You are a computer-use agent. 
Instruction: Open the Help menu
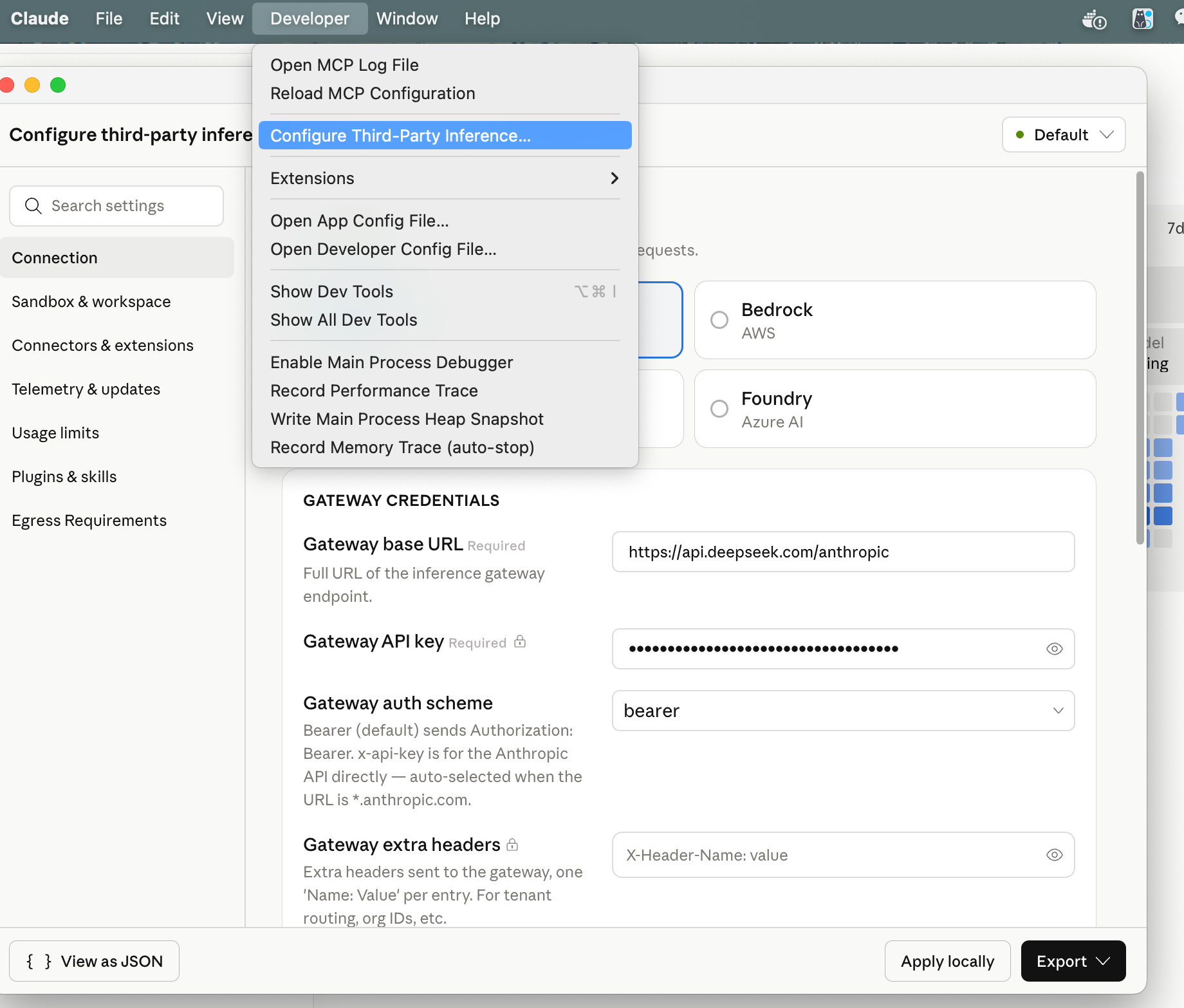pyautogui.click(x=482, y=19)
